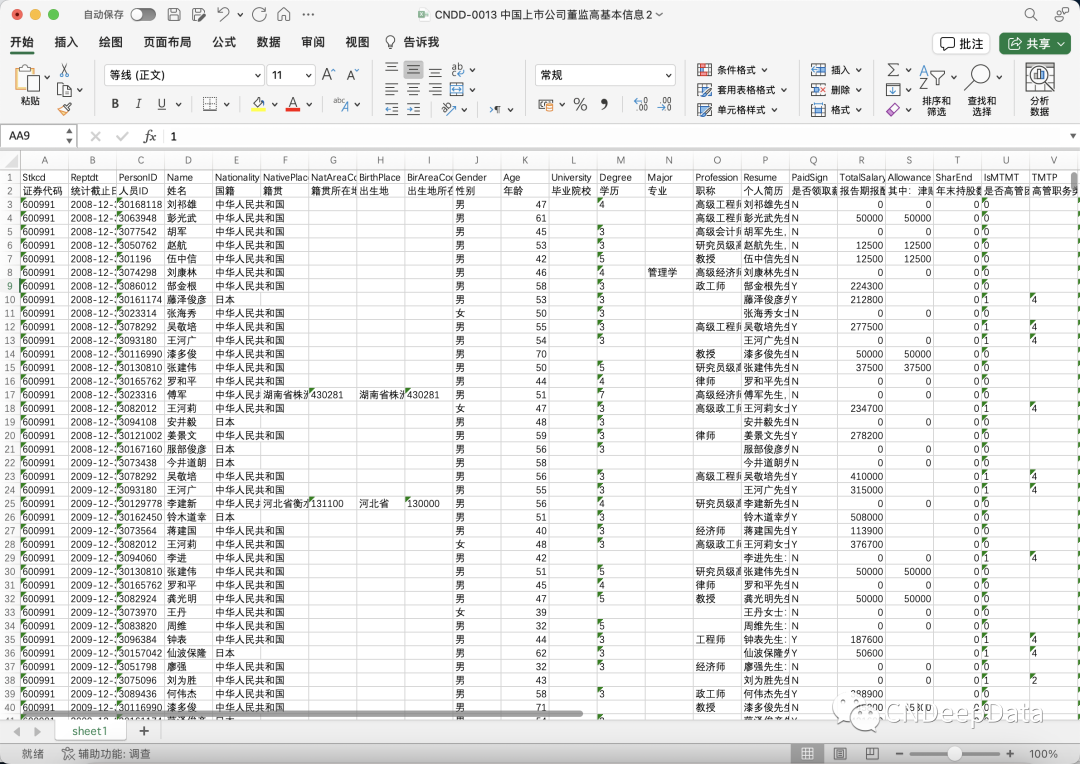Click the fx insert function icon

[149, 136]
